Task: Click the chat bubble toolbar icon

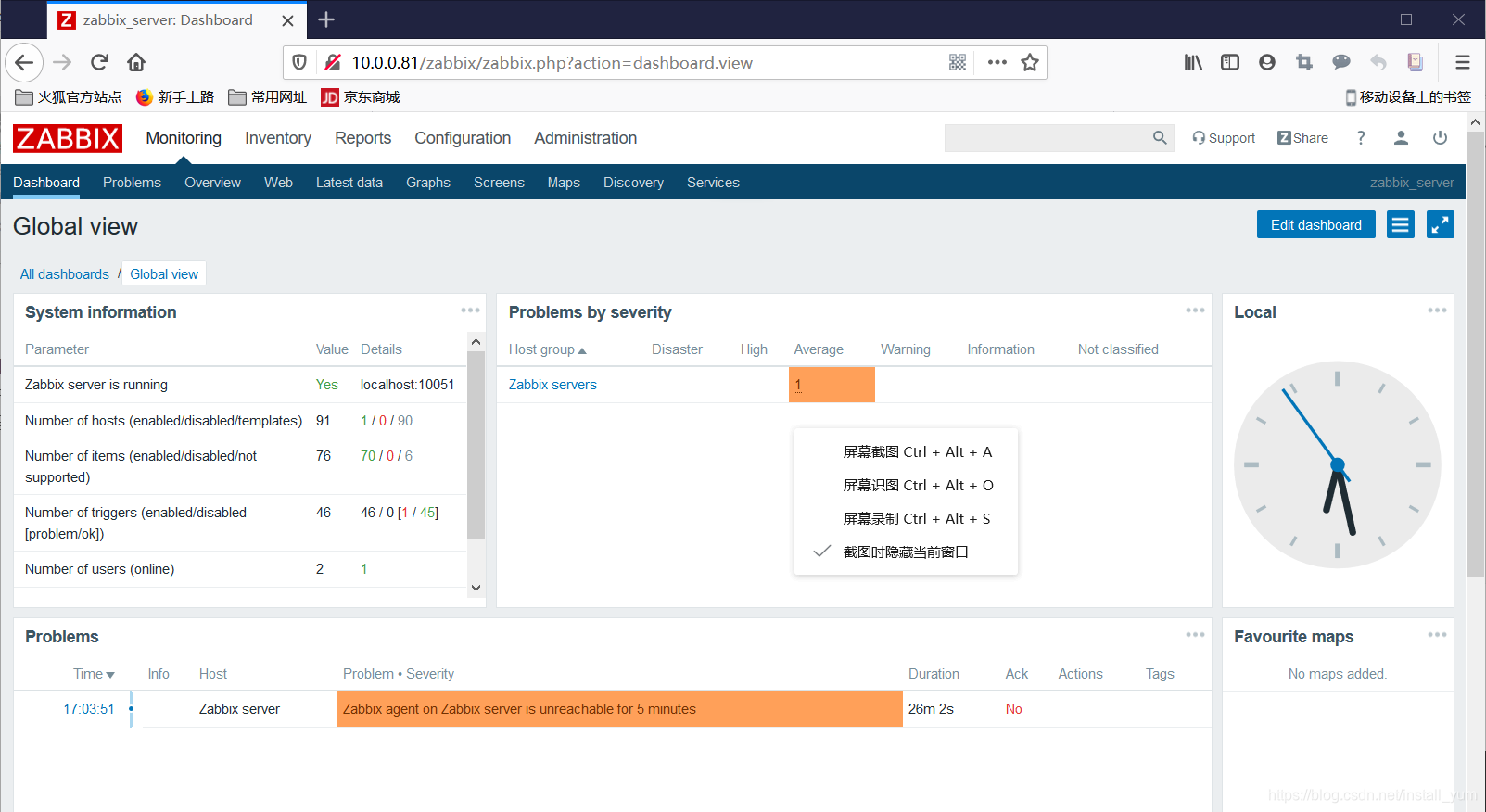Action: tap(1341, 62)
